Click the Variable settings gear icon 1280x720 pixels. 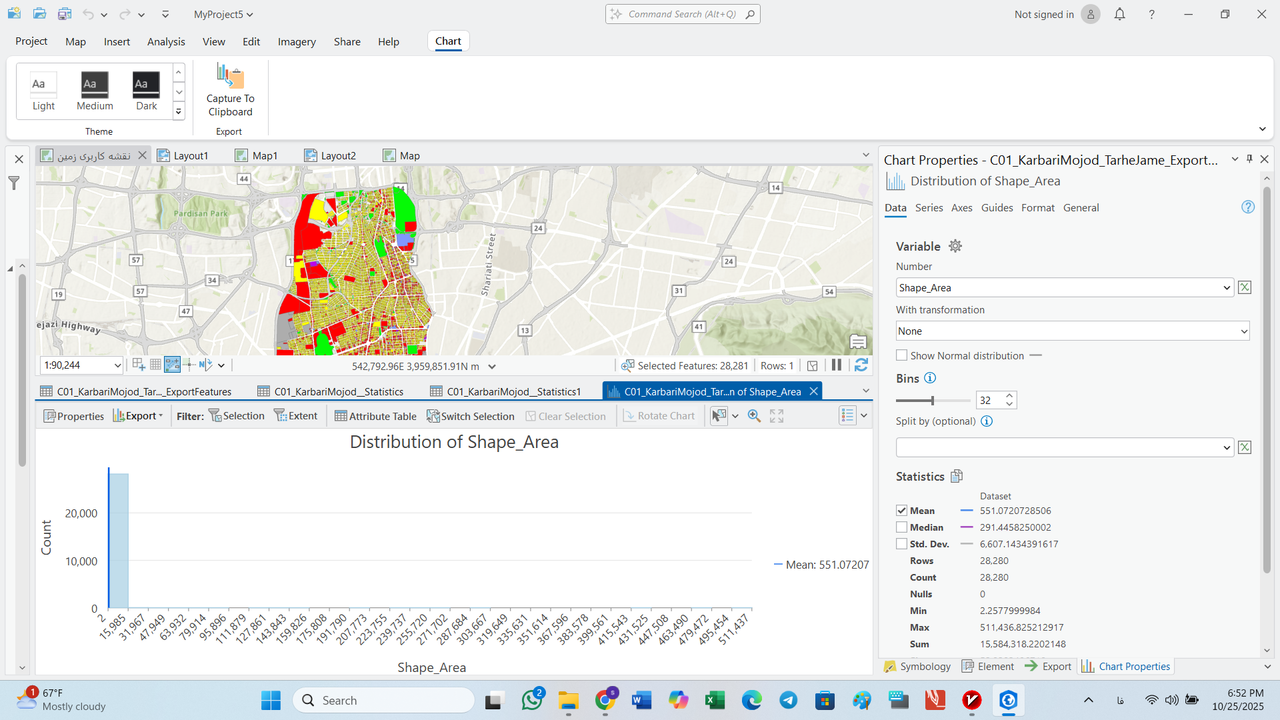click(x=955, y=246)
